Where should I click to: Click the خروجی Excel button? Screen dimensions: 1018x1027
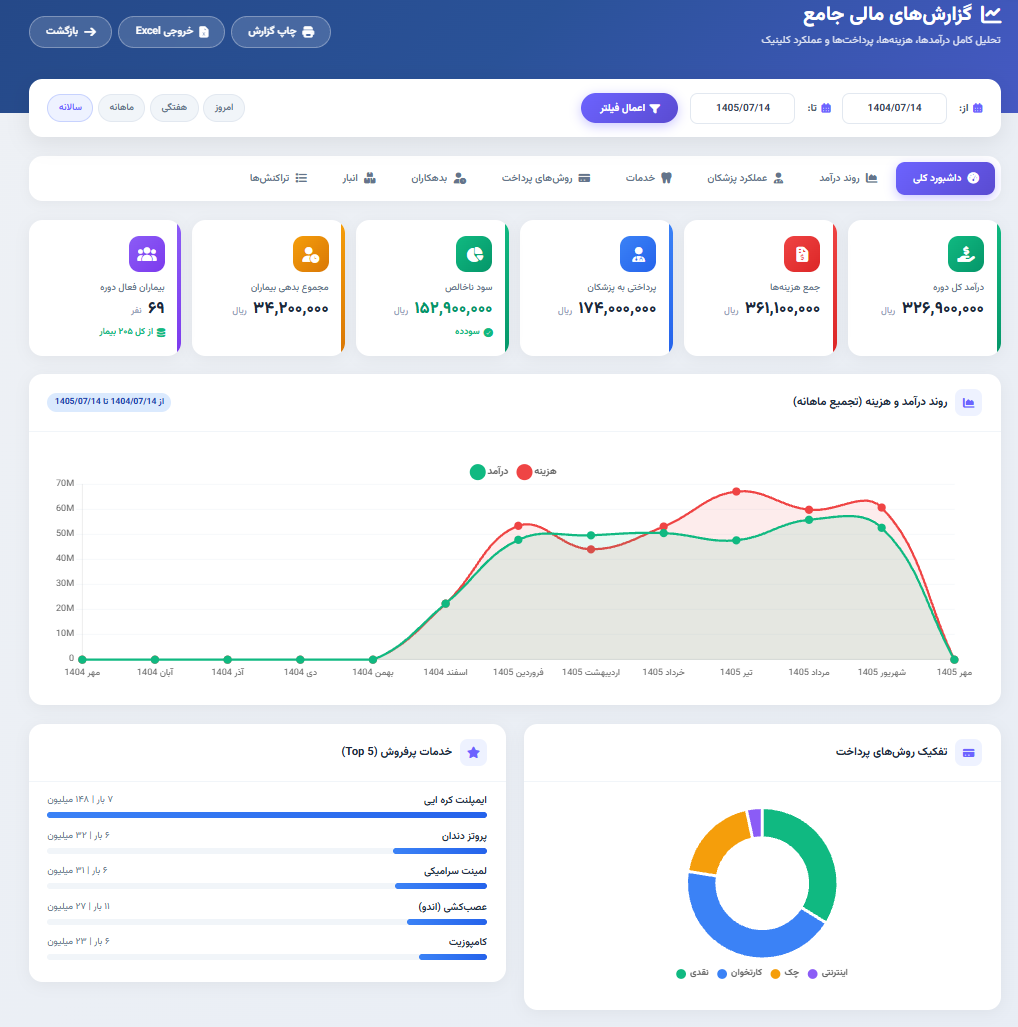[172, 32]
